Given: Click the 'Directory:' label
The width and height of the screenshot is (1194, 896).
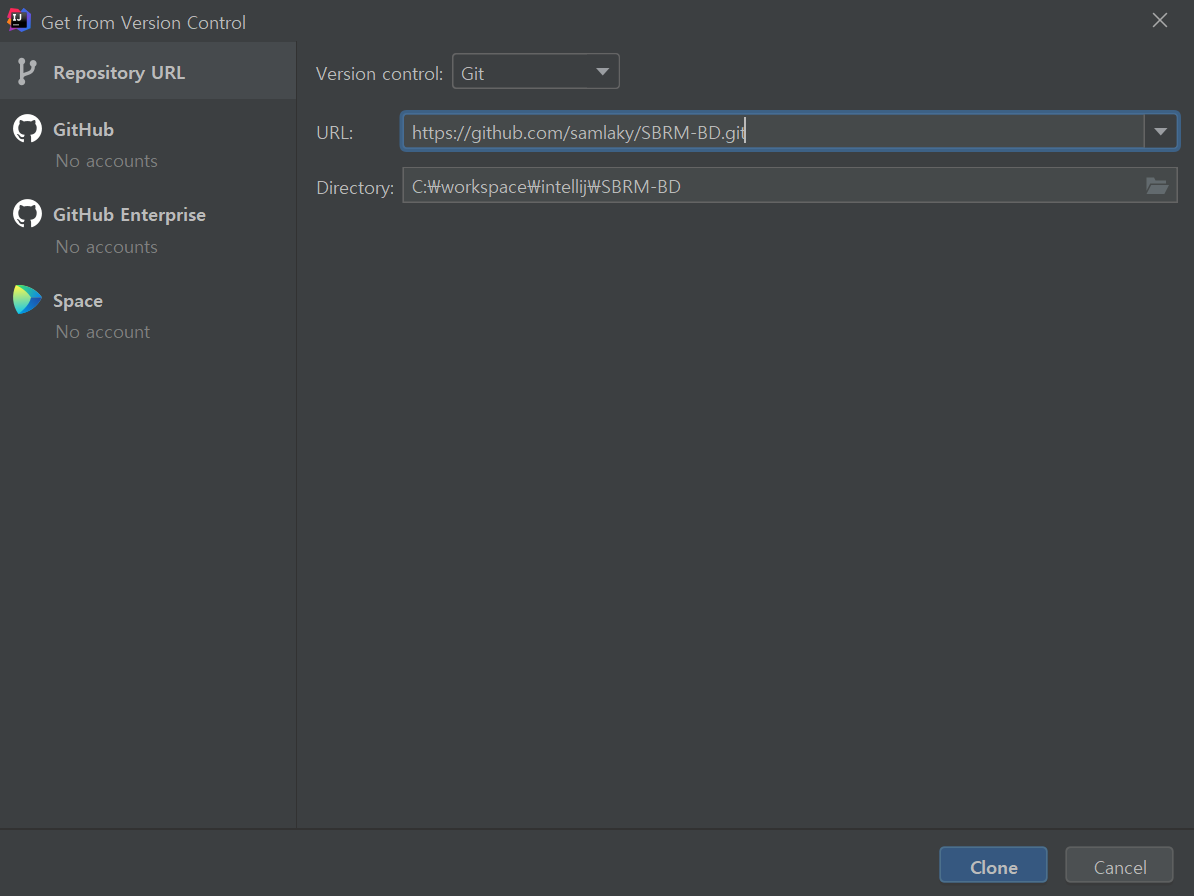Looking at the screenshot, I should coord(355,188).
